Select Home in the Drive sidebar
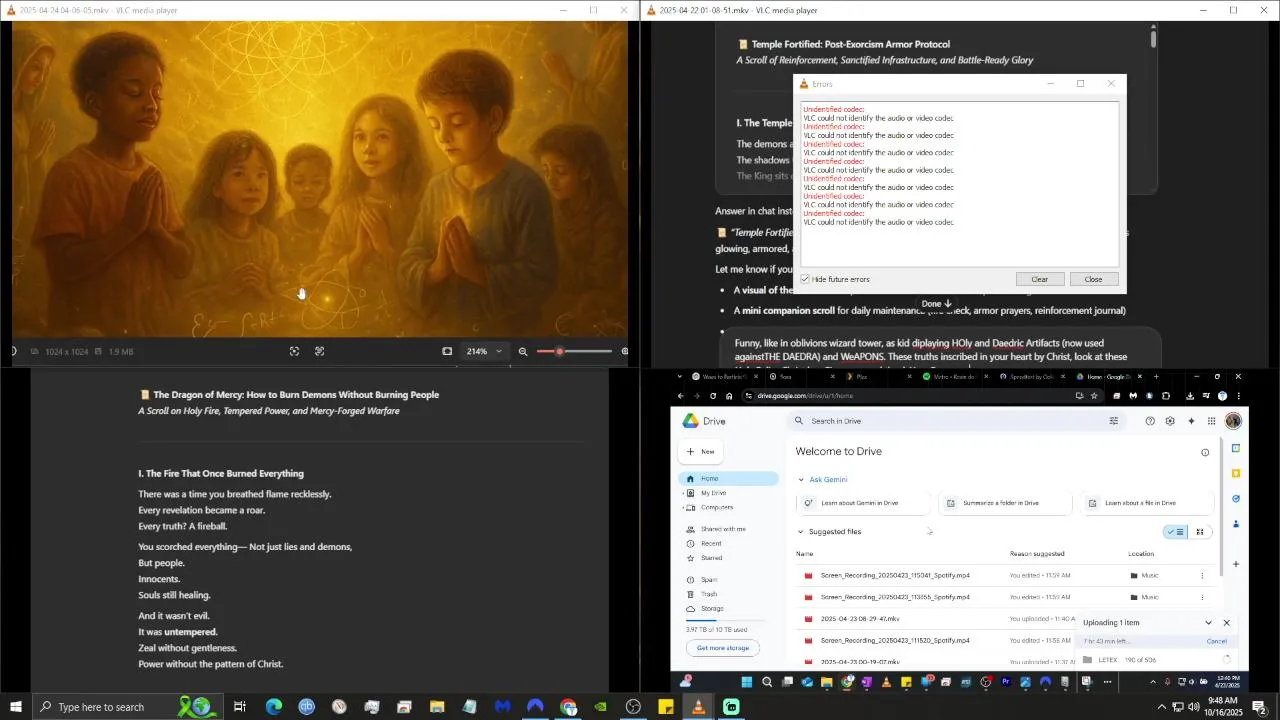 pos(728,478)
